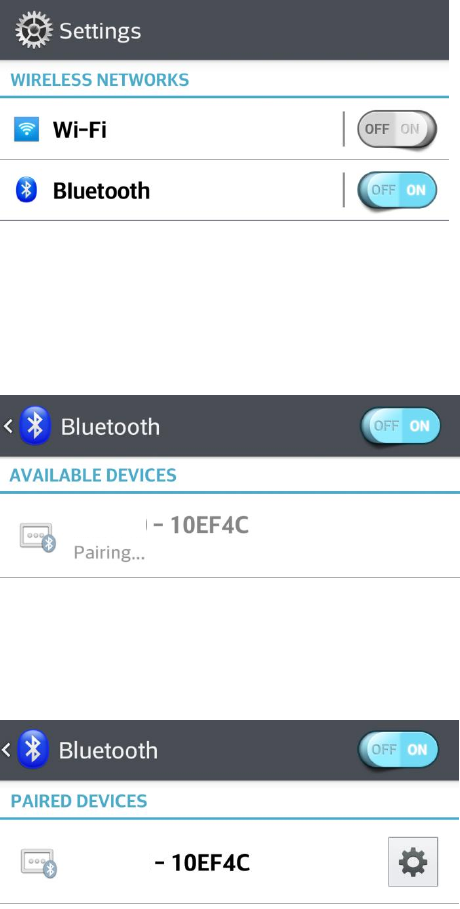Viewport: 460px width, 909px height.
Task: Open the Wi-Fi settings entry
Action: 171,129
